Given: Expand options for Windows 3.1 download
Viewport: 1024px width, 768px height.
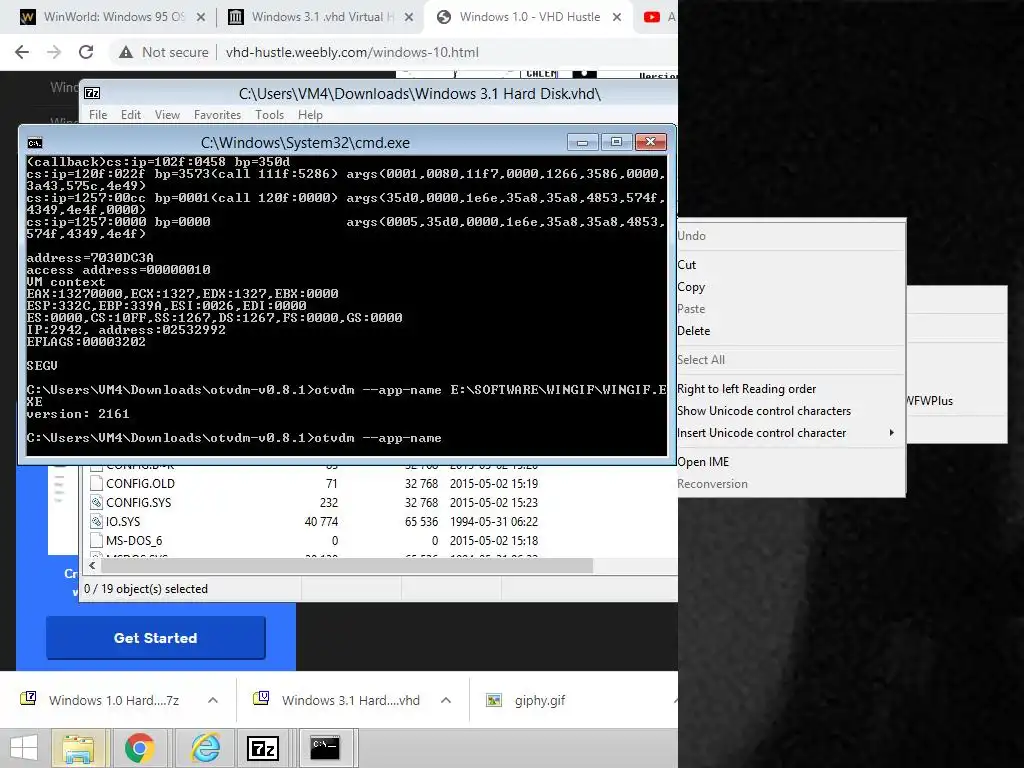Looking at the screenshot, I should tap(446, 701).
